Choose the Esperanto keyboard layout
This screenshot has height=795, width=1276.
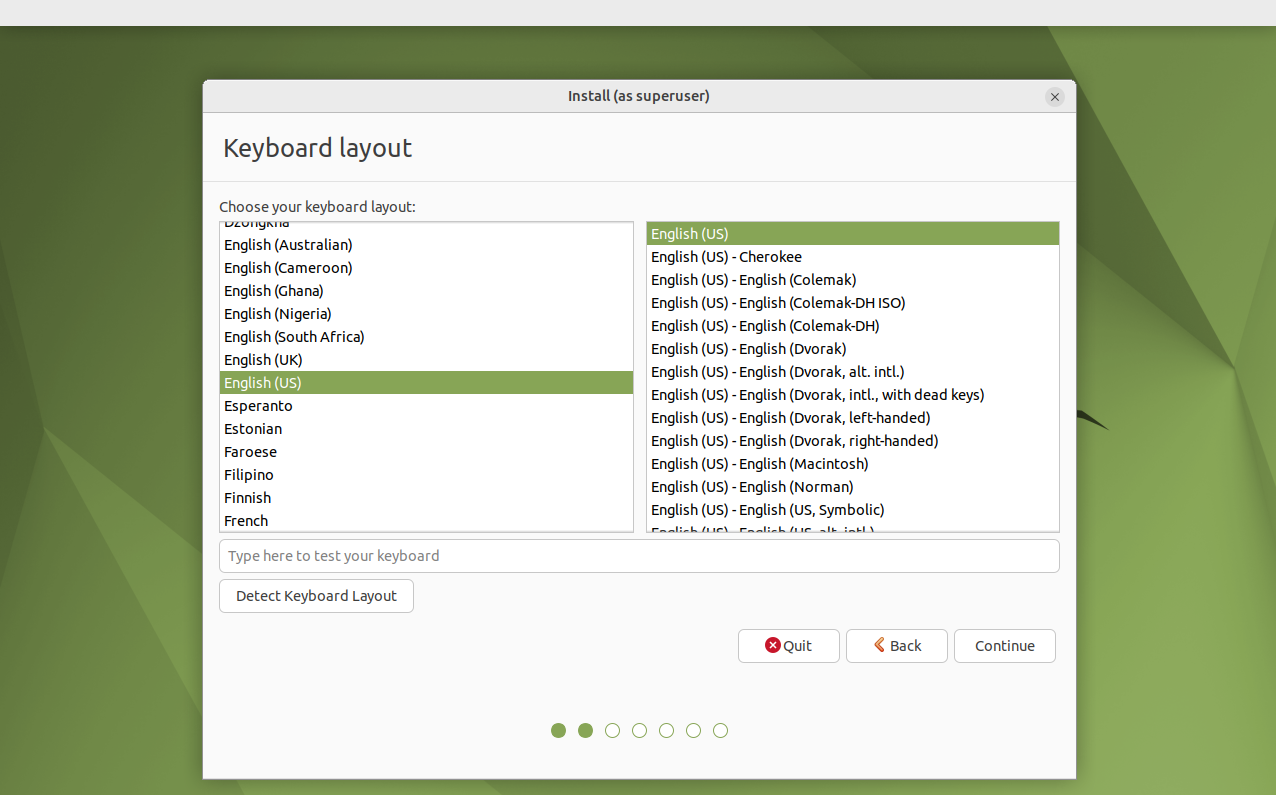click(258, 405)
